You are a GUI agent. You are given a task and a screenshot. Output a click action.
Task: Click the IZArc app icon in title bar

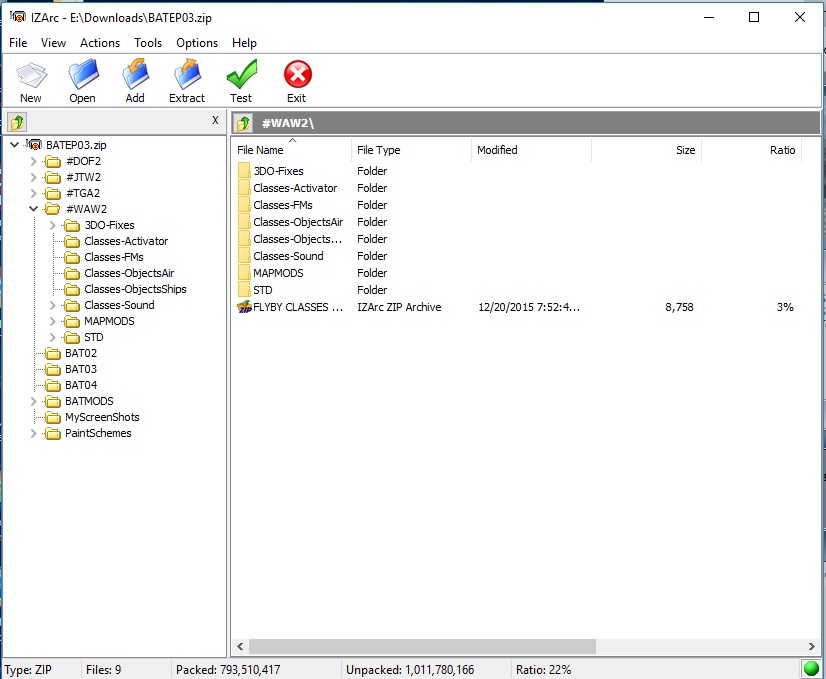pos(17,17)
